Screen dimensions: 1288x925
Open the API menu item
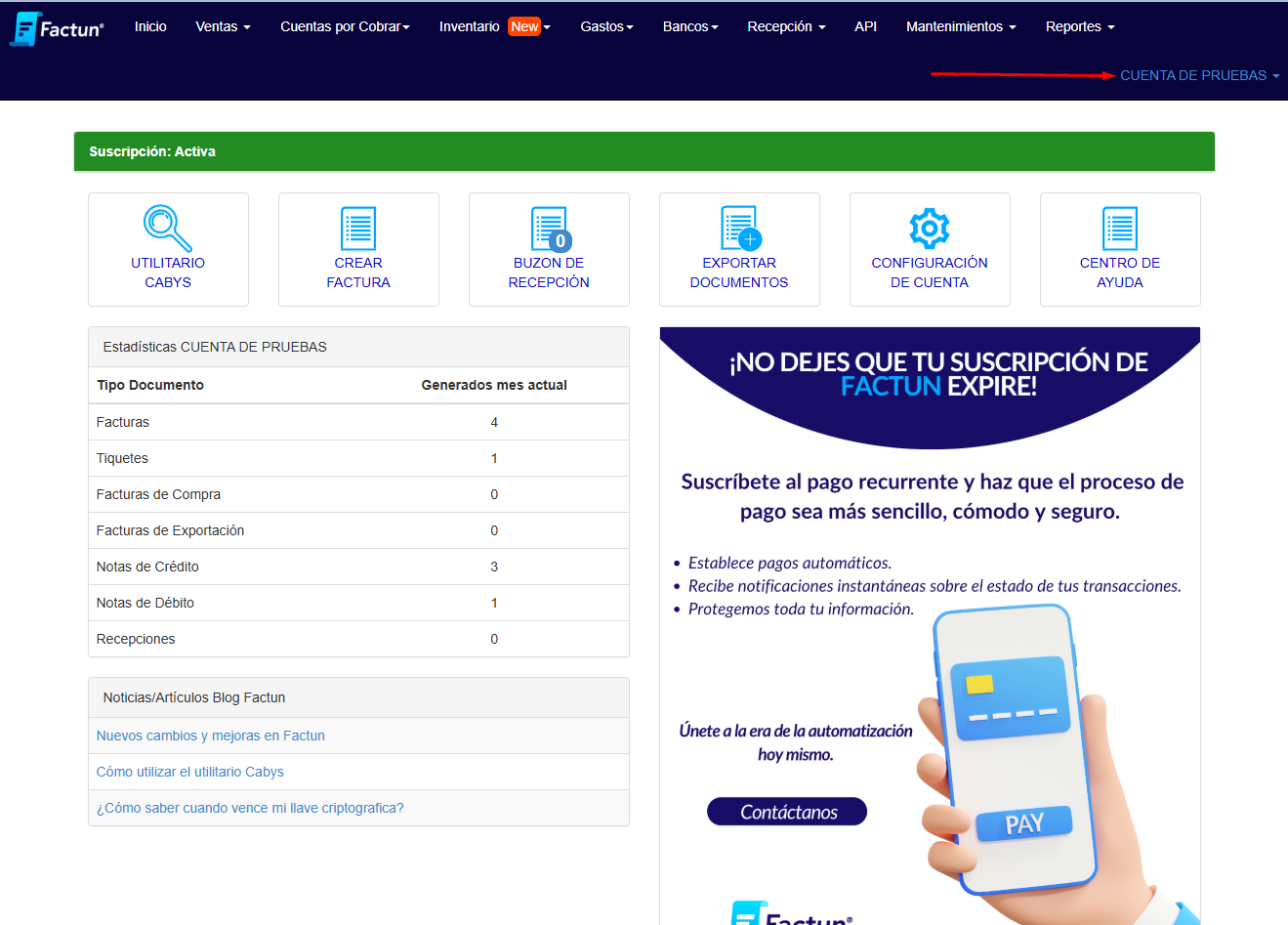click(x=865, y=26)
